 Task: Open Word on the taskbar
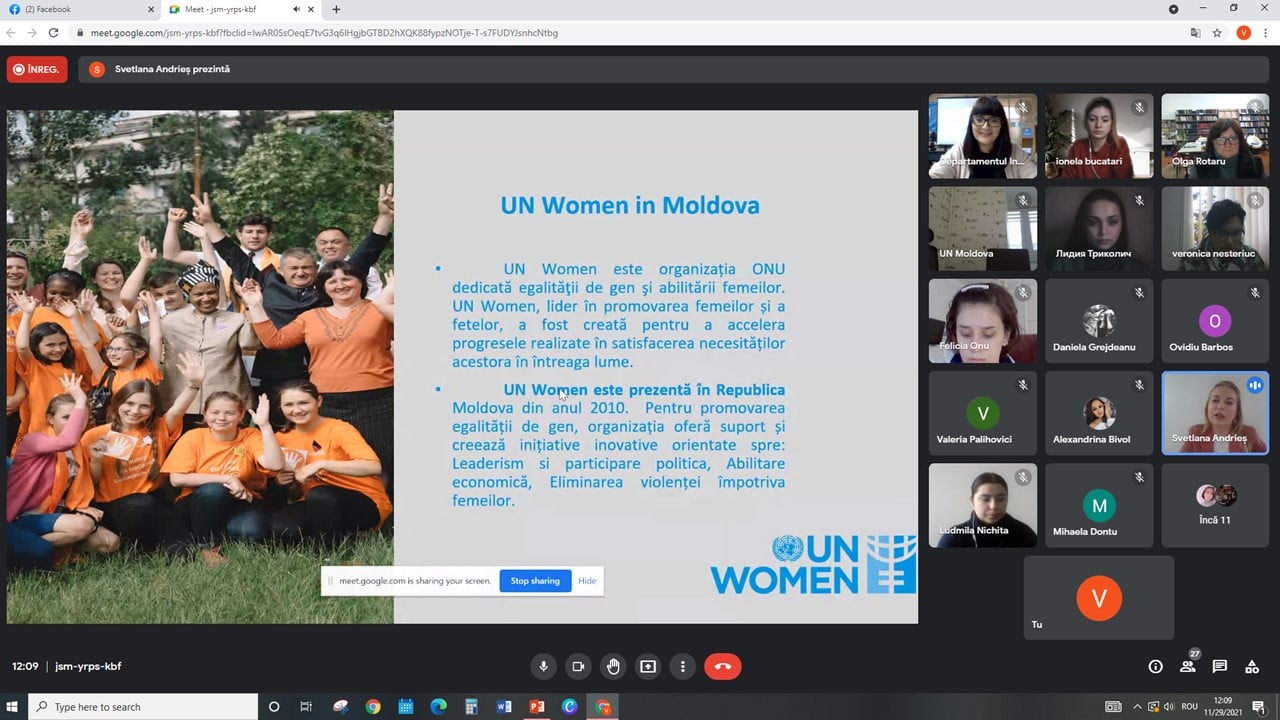tap(504, 707)
